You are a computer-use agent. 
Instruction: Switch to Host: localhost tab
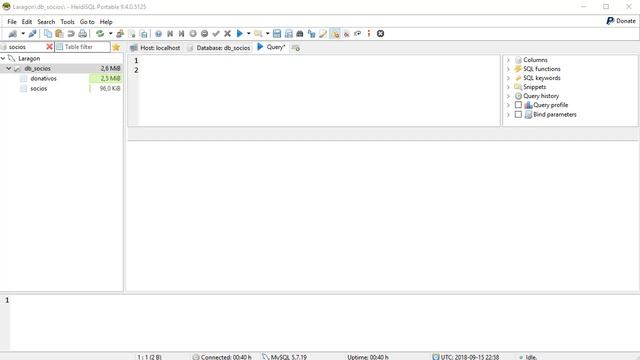[155, 48]
